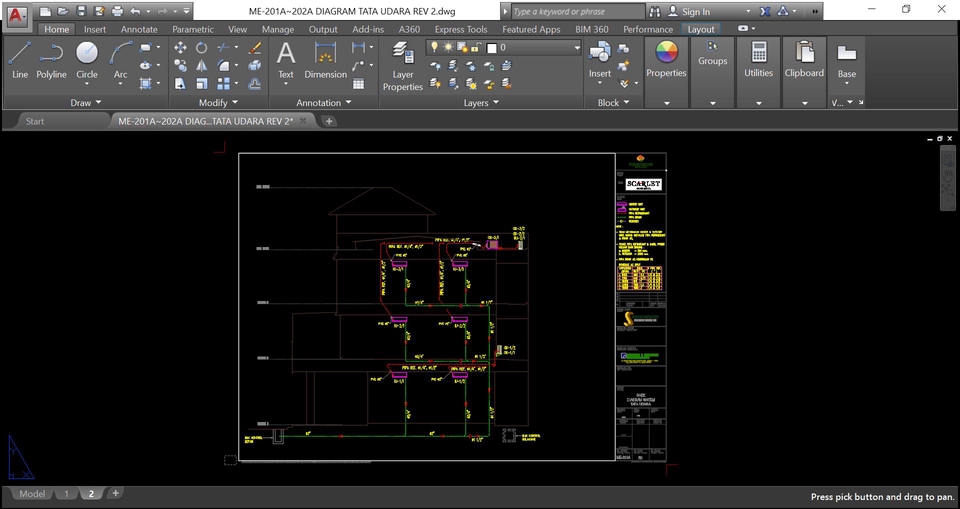Viewport: 960px width, 509px height.
Task: Switch to the Annotate ribbon tab
Action: coord(139,29)
